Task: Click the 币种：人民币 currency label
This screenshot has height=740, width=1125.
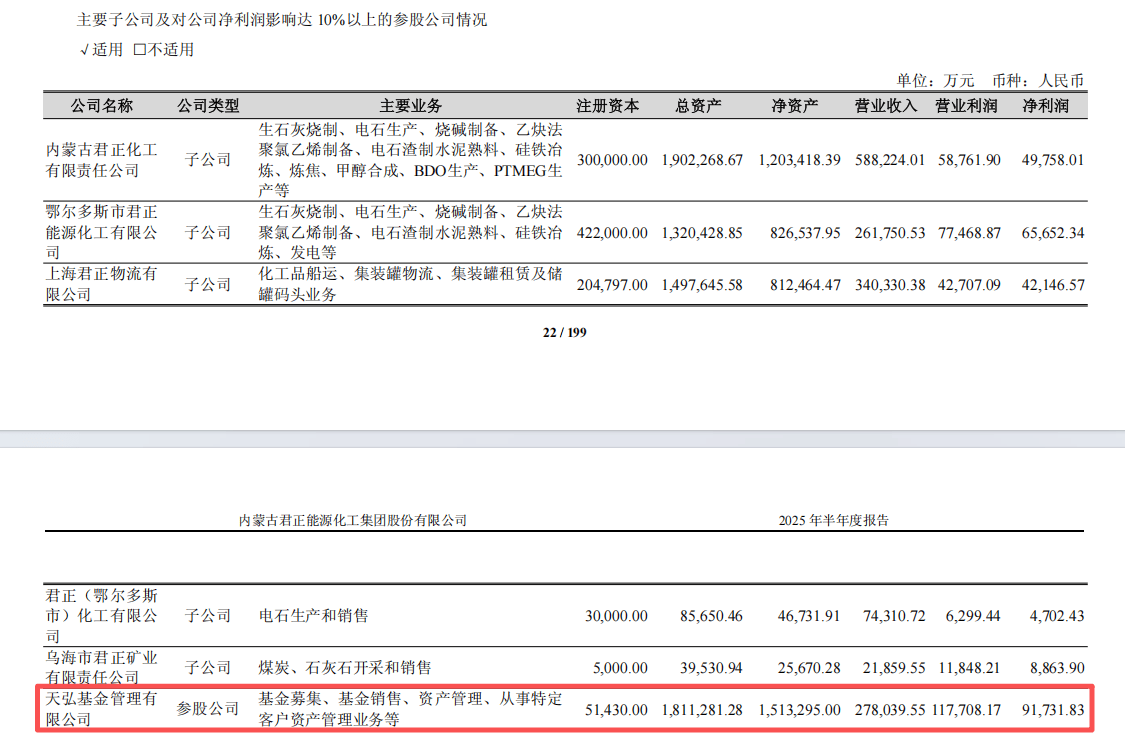Action: 1037,80
